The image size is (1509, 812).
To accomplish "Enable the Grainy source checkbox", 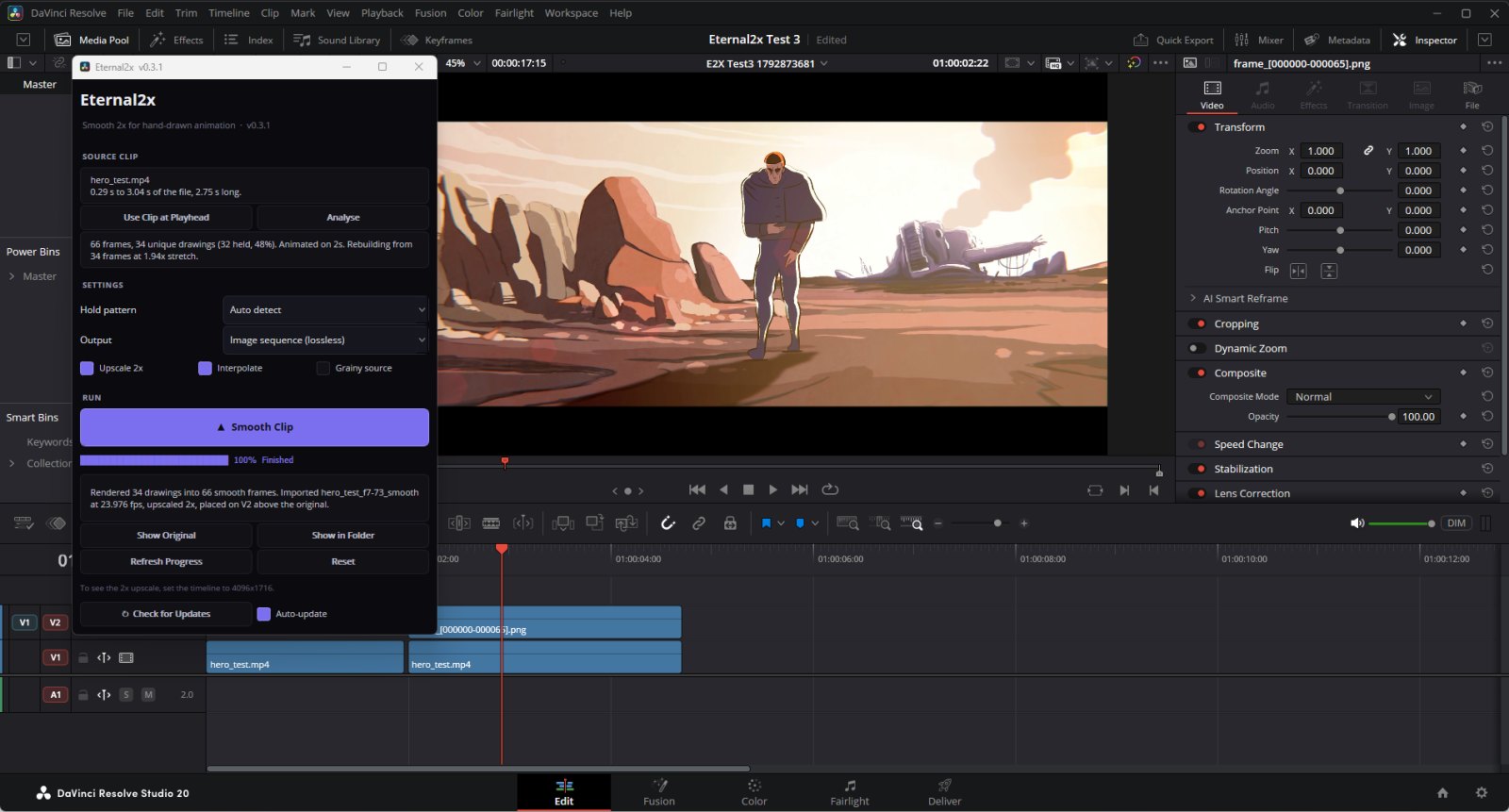I will (323, 368).
